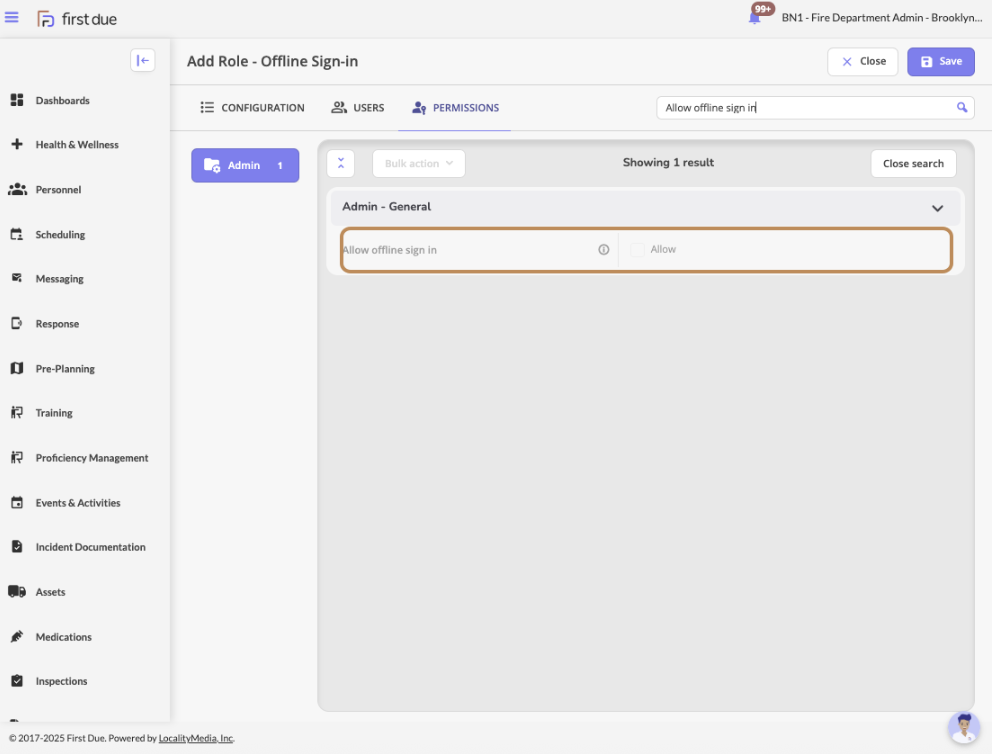Click the Save button
Image resolution: width=992 pixels, height=754 pixels.
point(940,62)
